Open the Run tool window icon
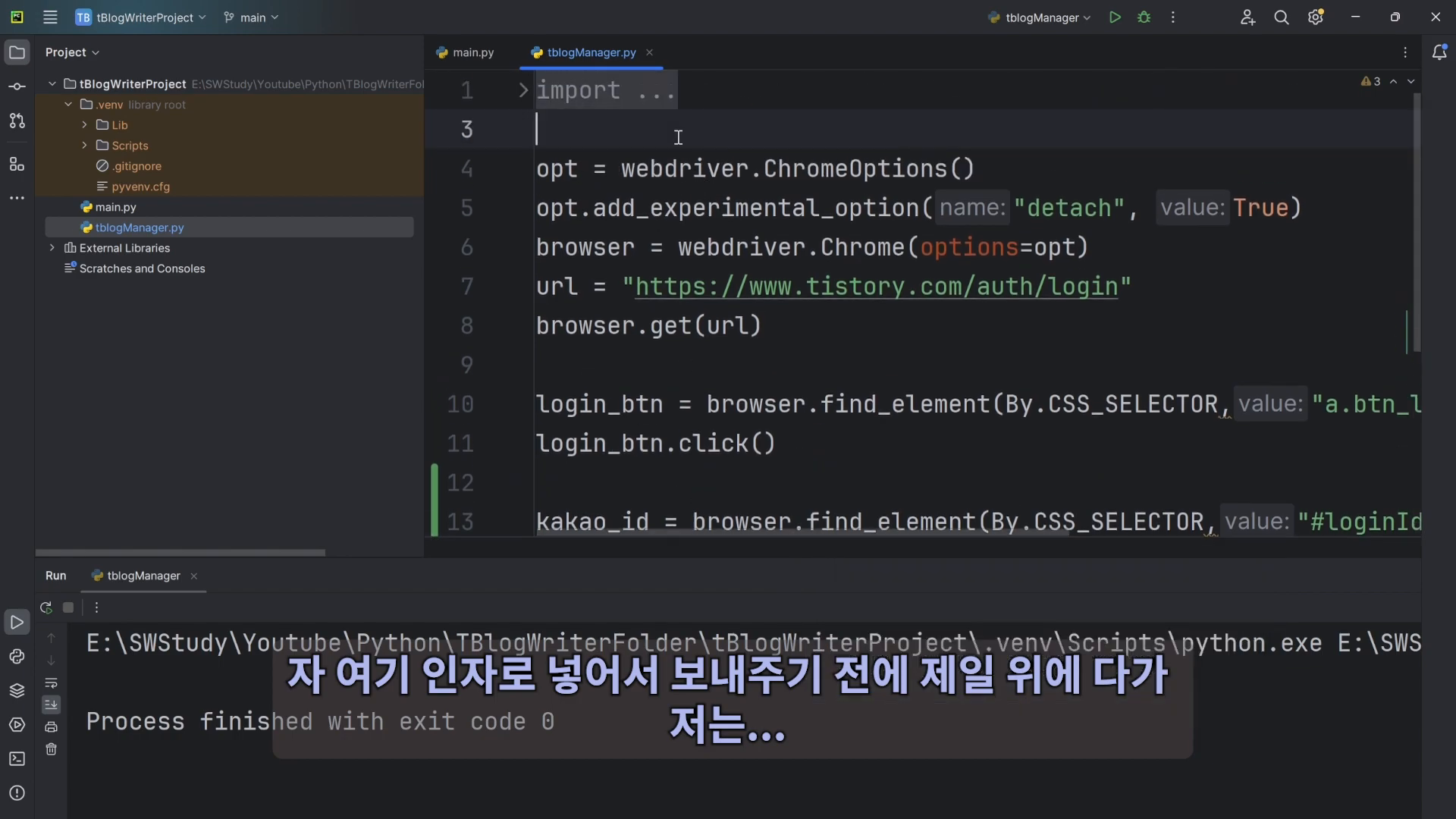The image size is (1456, 819). point(17,623)
